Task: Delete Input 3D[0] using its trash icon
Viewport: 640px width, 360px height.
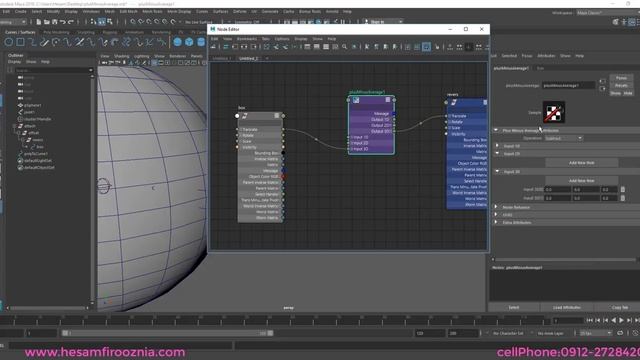Action: [x=622, y=189]
